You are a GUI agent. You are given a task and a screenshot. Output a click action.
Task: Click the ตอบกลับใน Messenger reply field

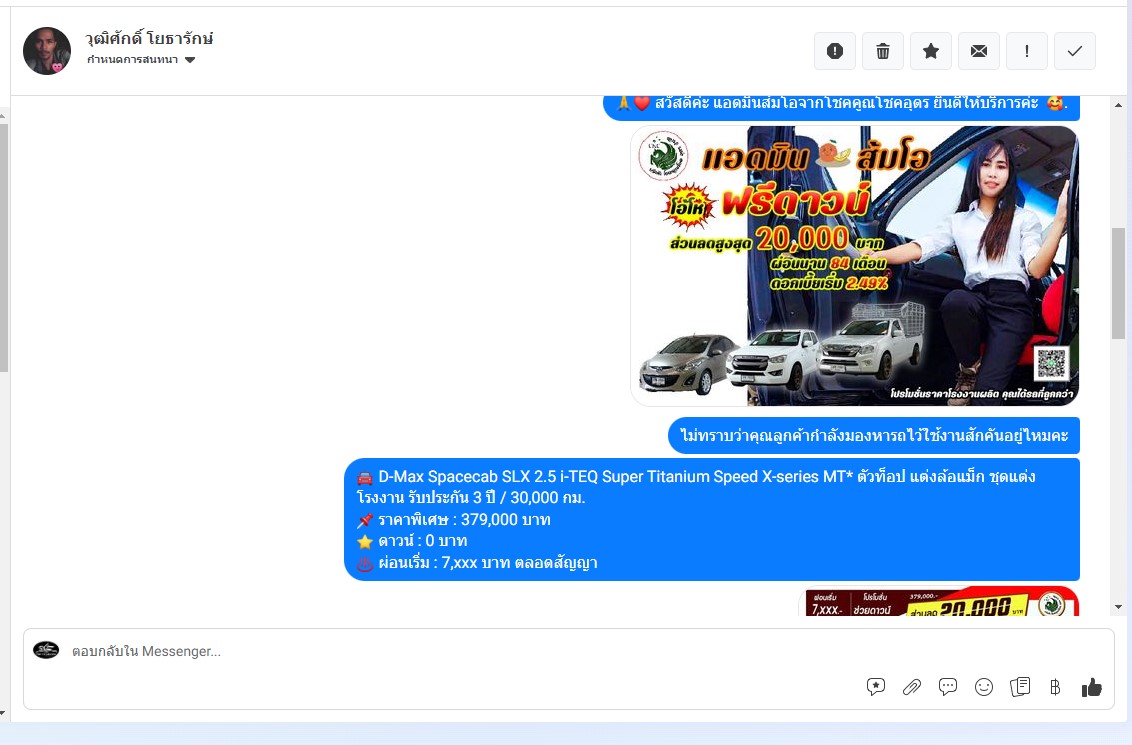coord(462,651)
